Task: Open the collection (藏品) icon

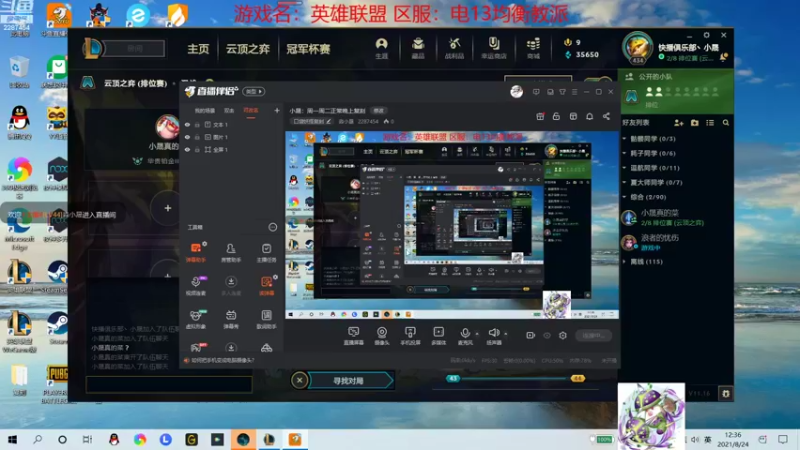Action: [418, 48]
